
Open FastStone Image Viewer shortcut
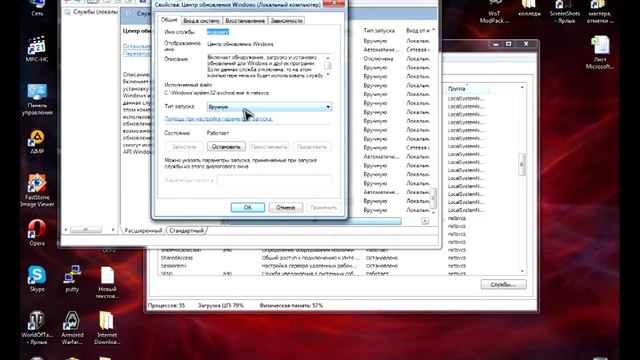37,190
